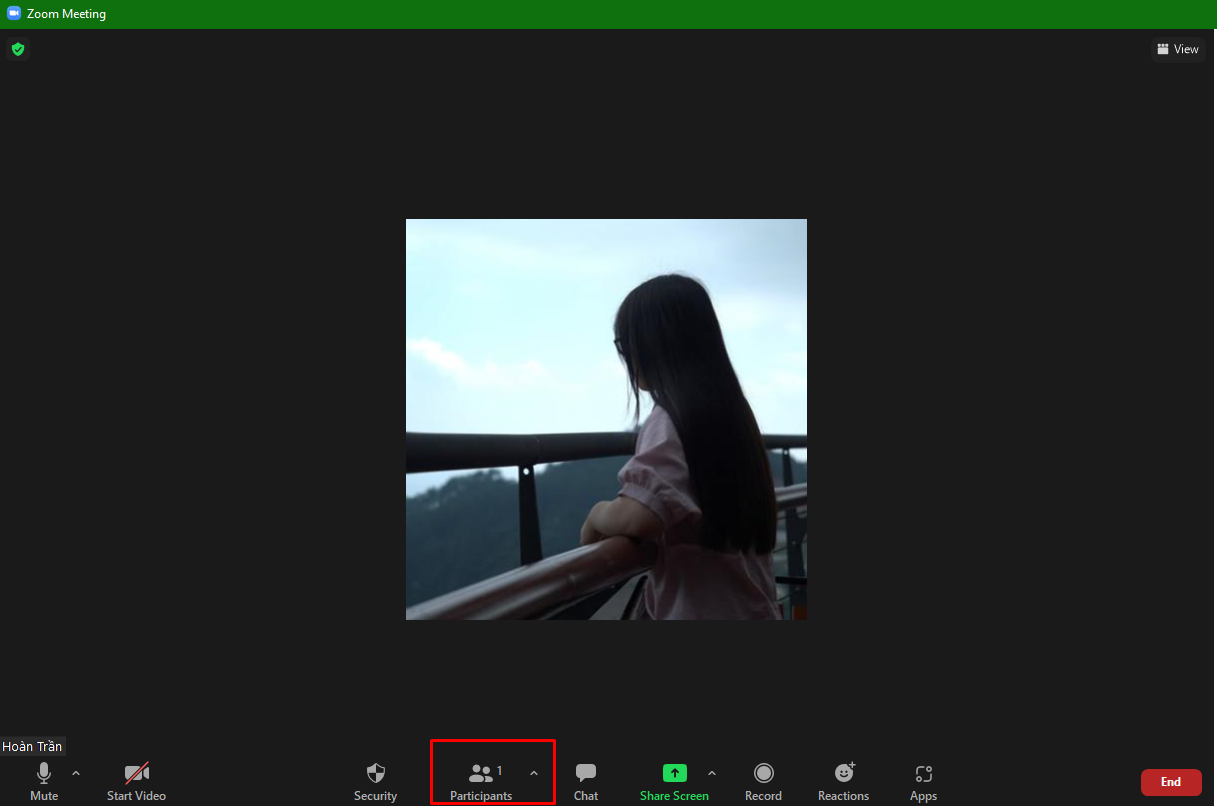Viewport: 1217px width, 806px height.
Task: Expand audio settings next to Mute
Action: coord(76,773)
